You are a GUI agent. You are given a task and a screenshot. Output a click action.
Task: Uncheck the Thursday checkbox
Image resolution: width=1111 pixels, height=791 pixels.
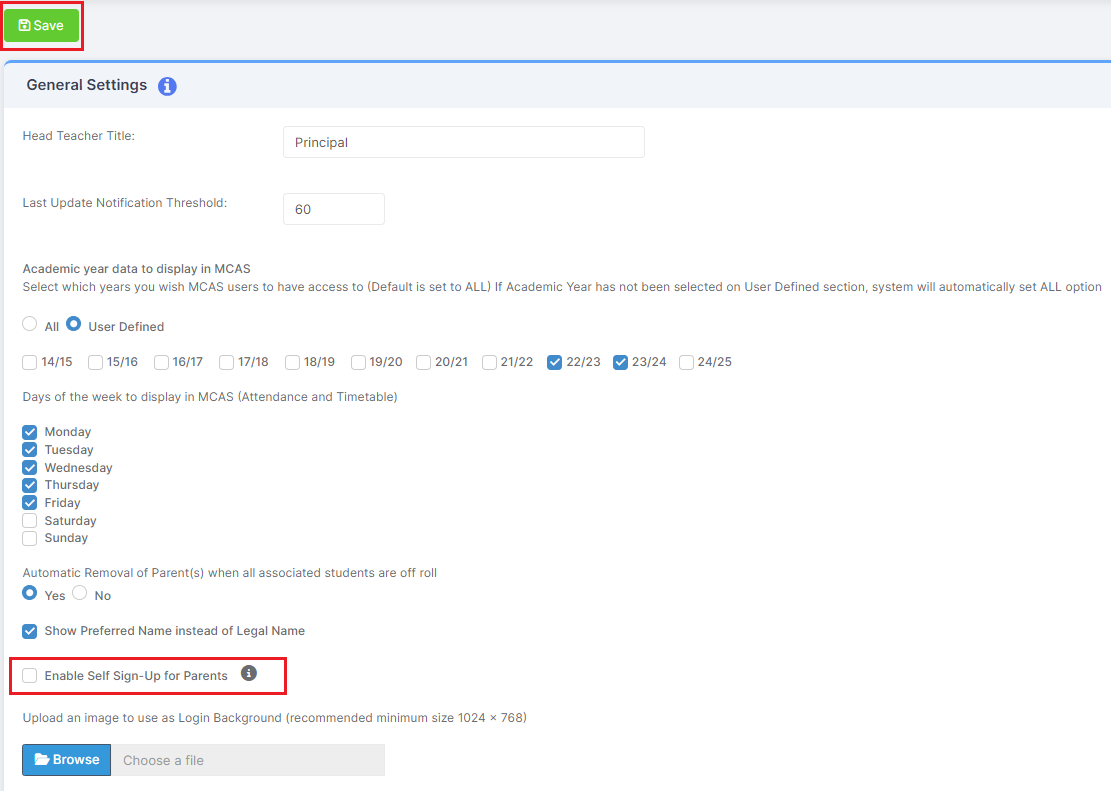(30, 485)
